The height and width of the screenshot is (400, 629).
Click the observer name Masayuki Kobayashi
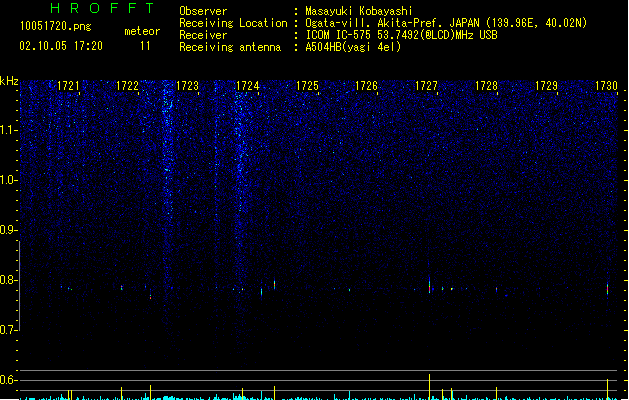click(359, 11)
